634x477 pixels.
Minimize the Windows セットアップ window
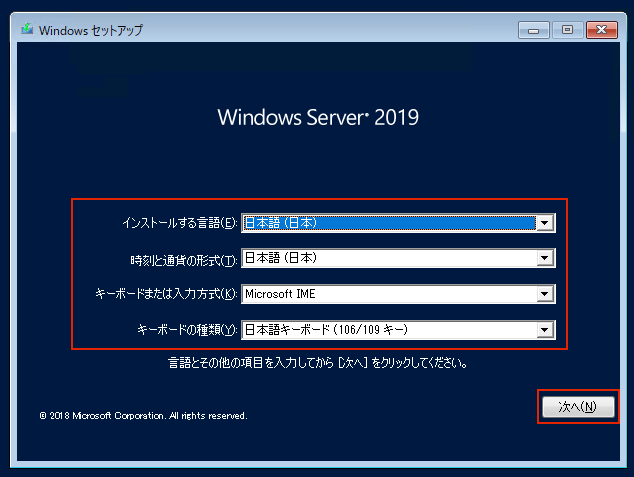[x=534, y=30]
